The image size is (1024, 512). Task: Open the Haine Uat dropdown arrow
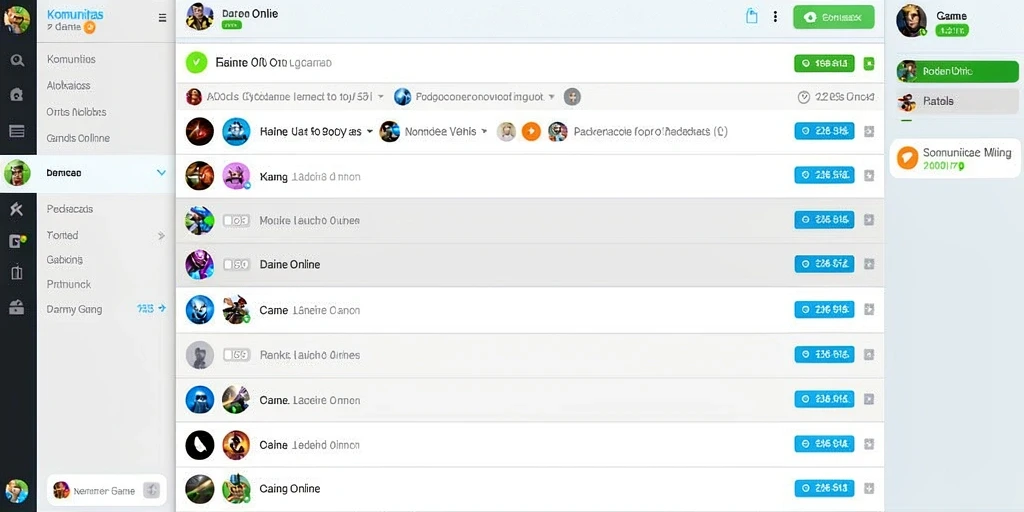point(370,131)
